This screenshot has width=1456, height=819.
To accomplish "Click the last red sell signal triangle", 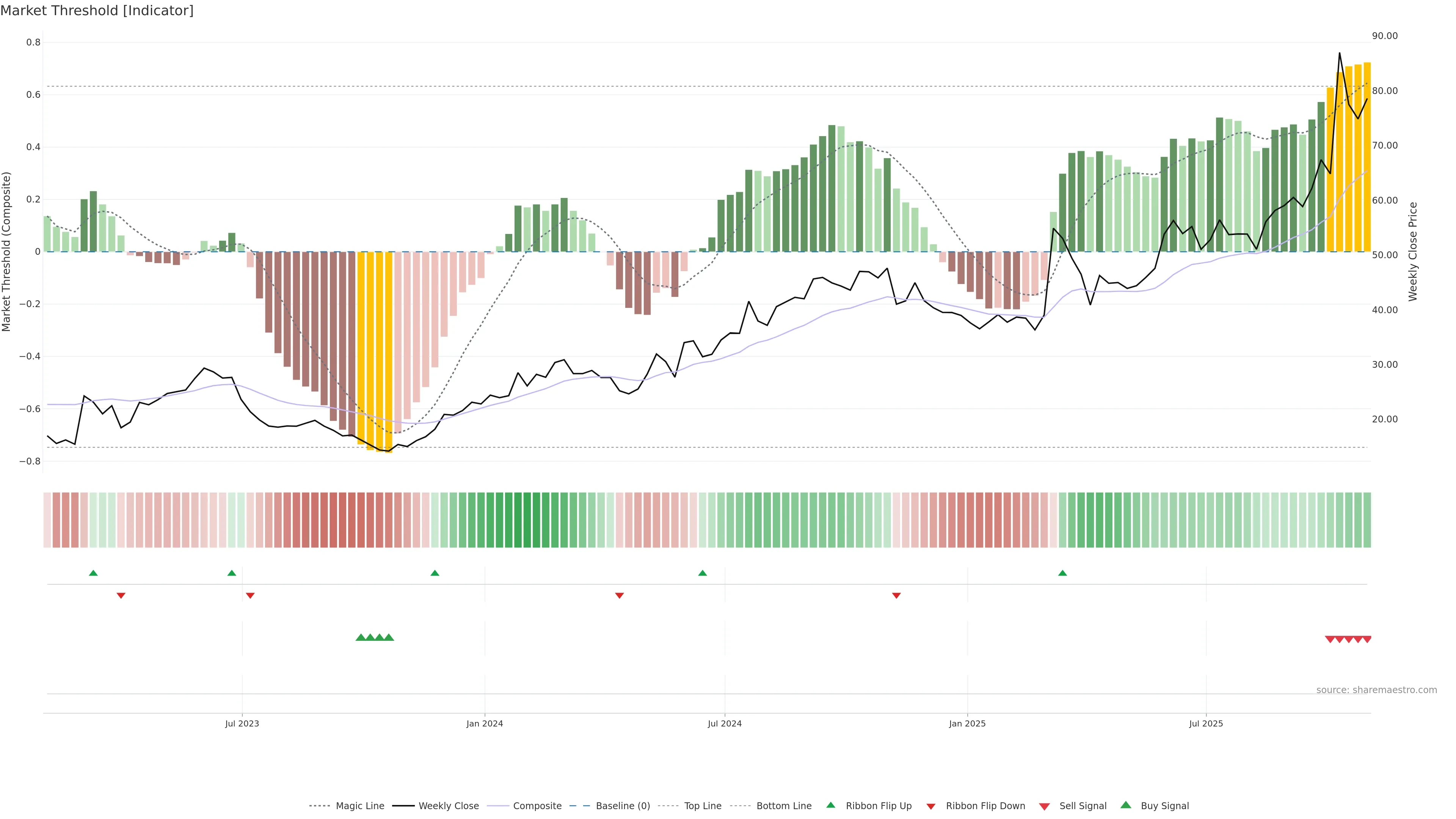I will pyautogui.click(x=1367, y=639).
